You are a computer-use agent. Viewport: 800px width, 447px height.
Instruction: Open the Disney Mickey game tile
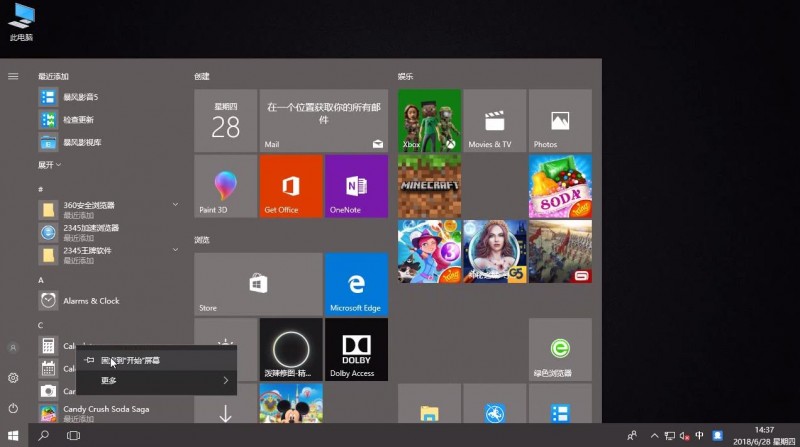click(291, 403)
